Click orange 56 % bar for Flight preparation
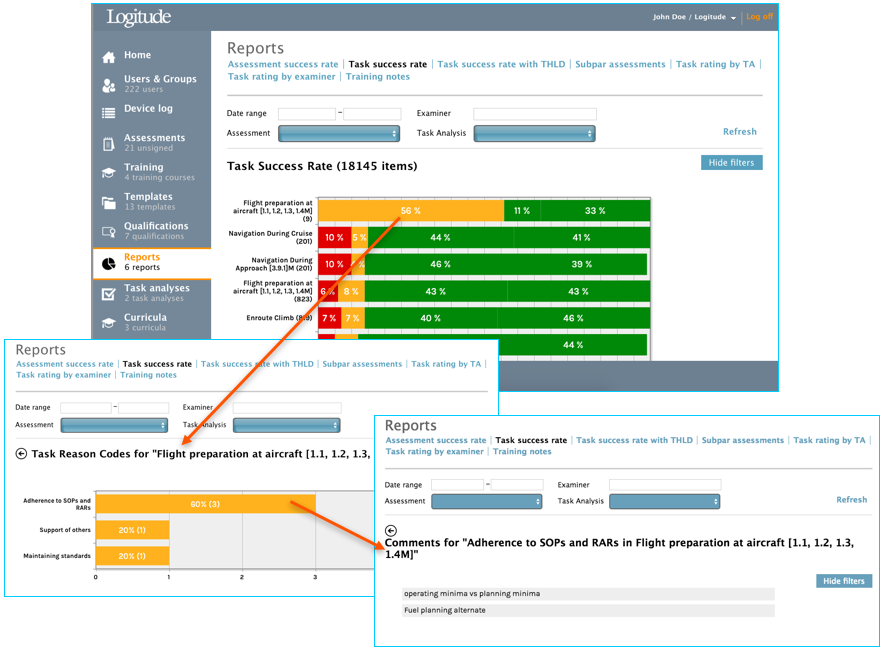The width and height of the screenshot is (882, 650). (411, 211)
